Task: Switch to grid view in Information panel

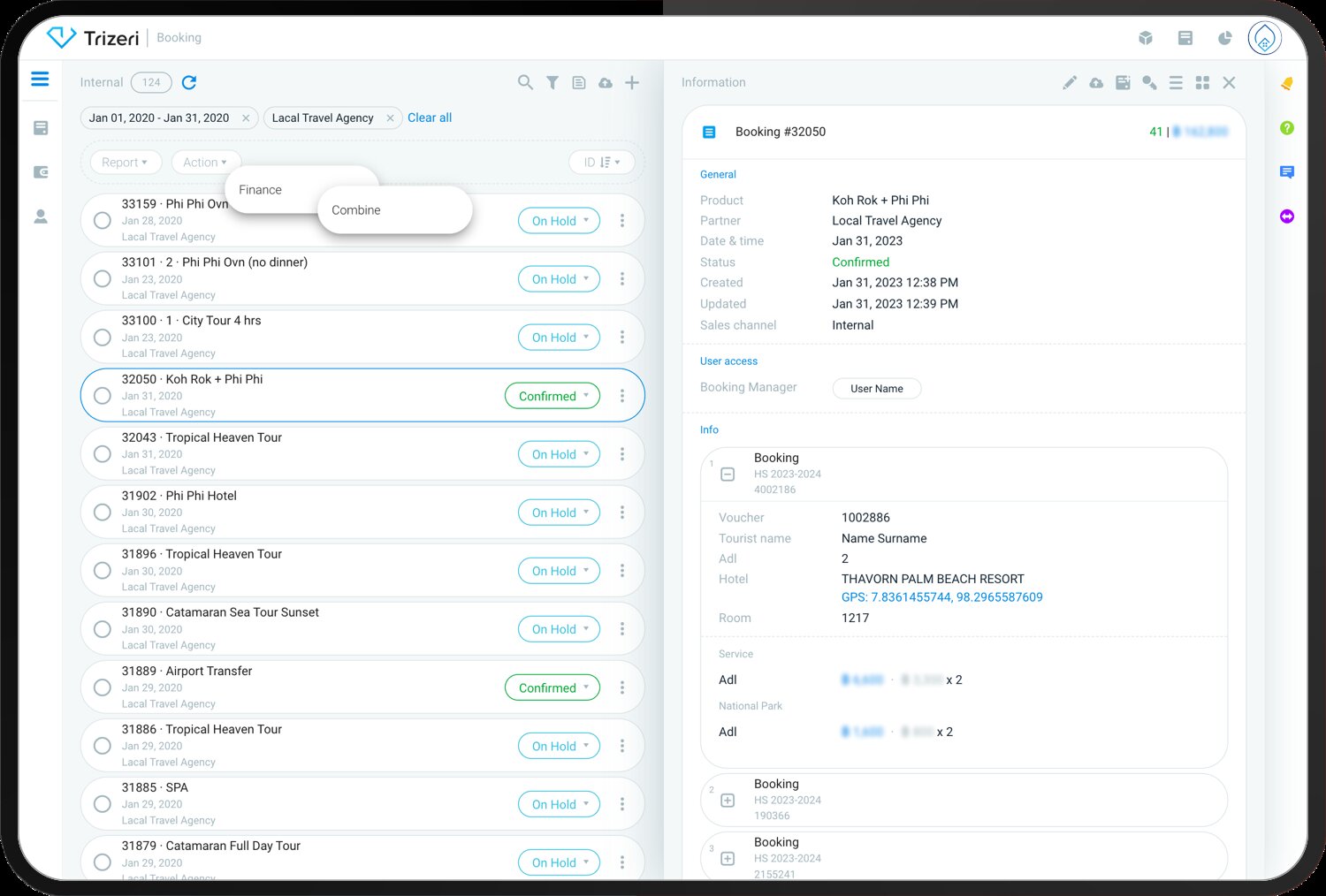Action: (x=1202, y=82)
